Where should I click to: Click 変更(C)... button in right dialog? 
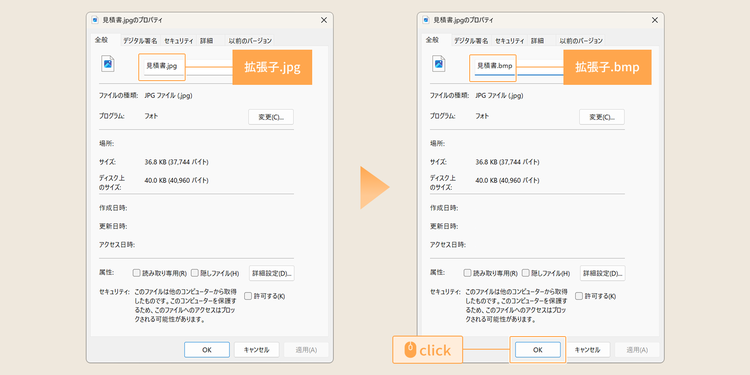click(602, 117)
